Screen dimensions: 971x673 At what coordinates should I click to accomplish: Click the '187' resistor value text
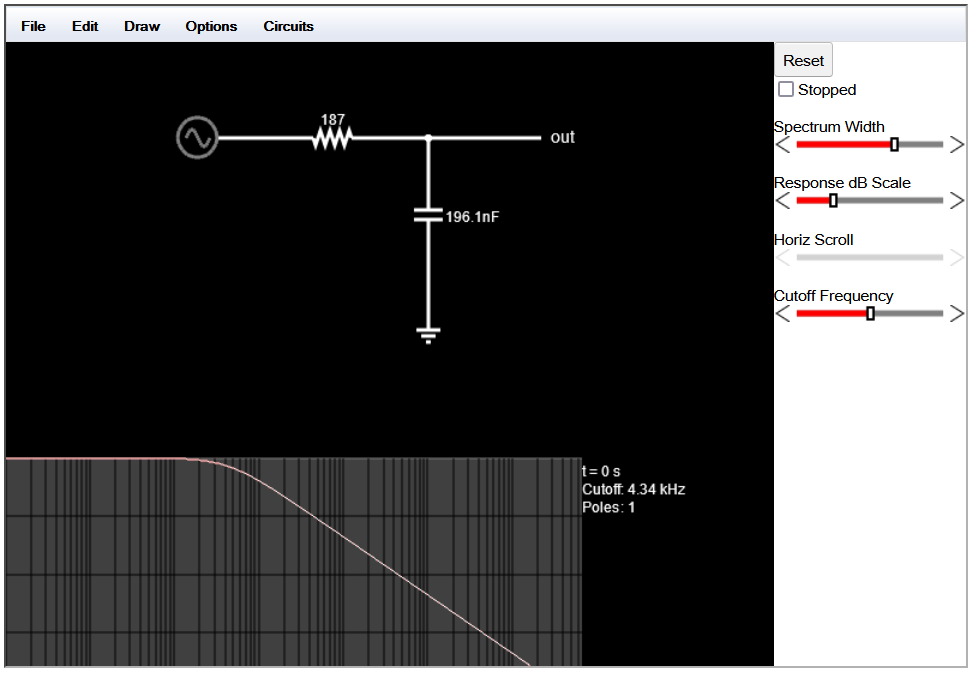click(333, 119)
